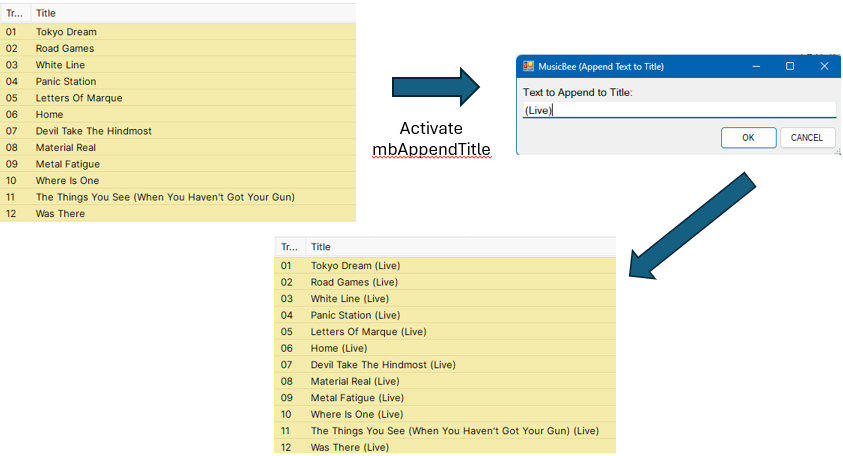Click the Title column header in upper list
The width and height of the screenshot is (843, 456).
click(x=194, y=13)
